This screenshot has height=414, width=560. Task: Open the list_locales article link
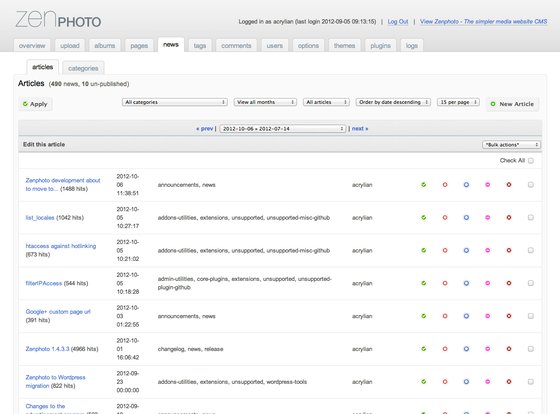(x=40, y=218)
